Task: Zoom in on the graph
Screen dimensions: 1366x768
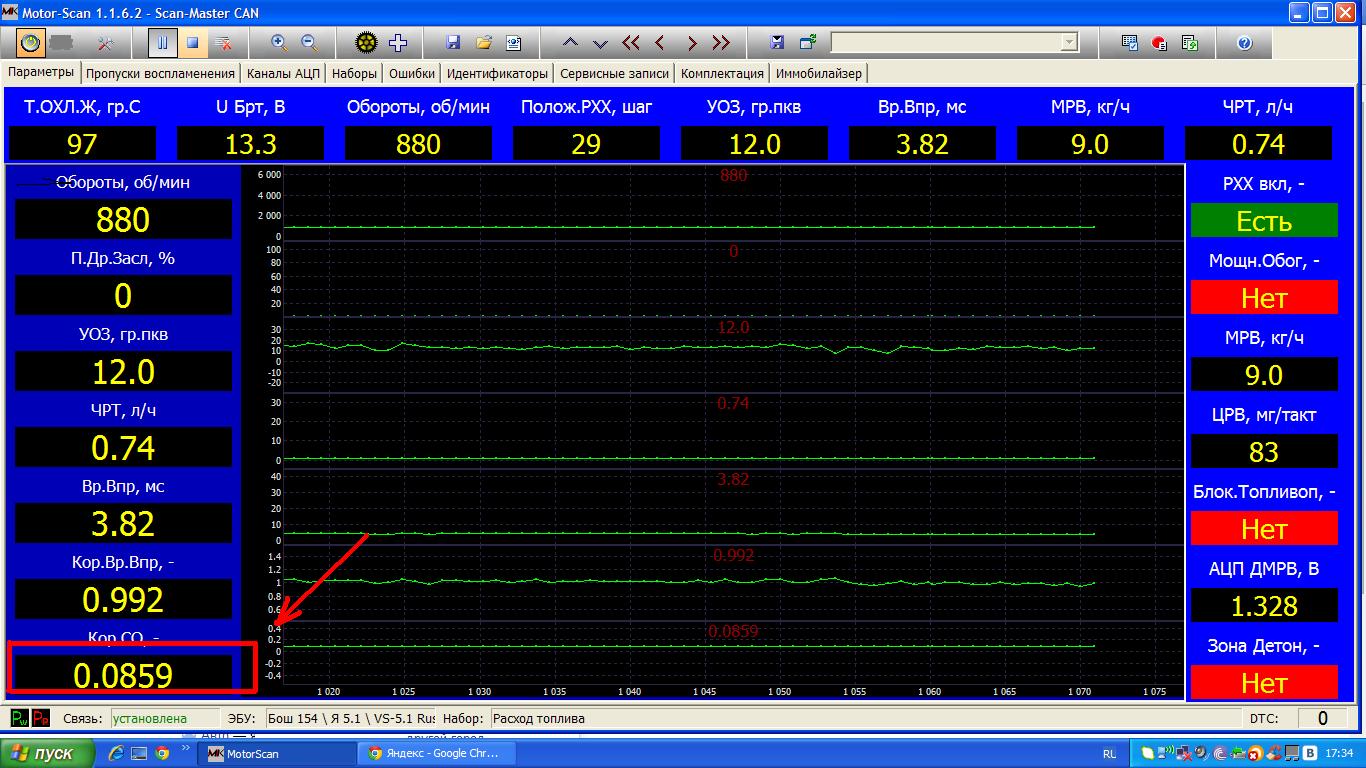Action: click(279, 43)
